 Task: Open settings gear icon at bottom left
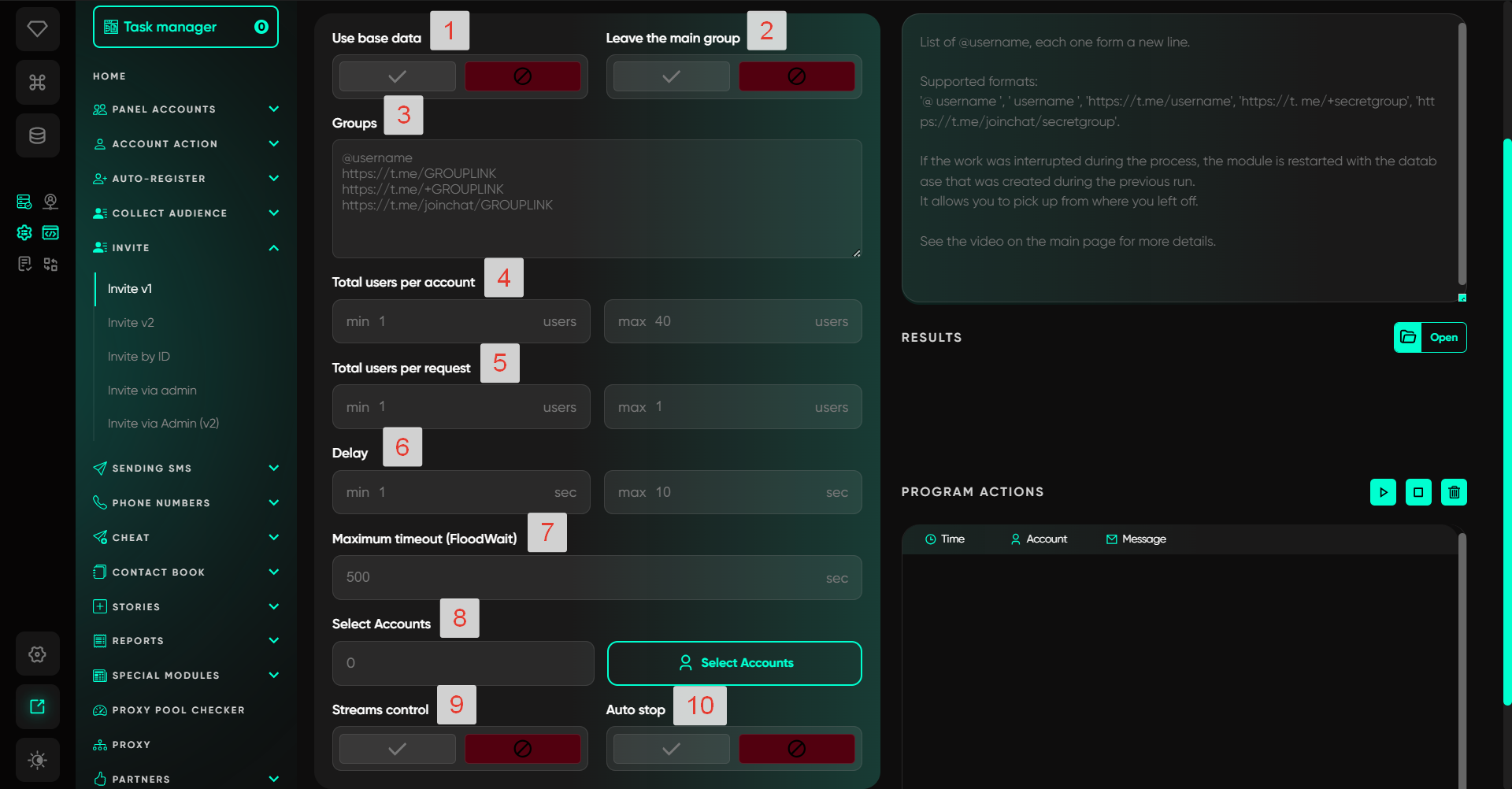point(37,654)
